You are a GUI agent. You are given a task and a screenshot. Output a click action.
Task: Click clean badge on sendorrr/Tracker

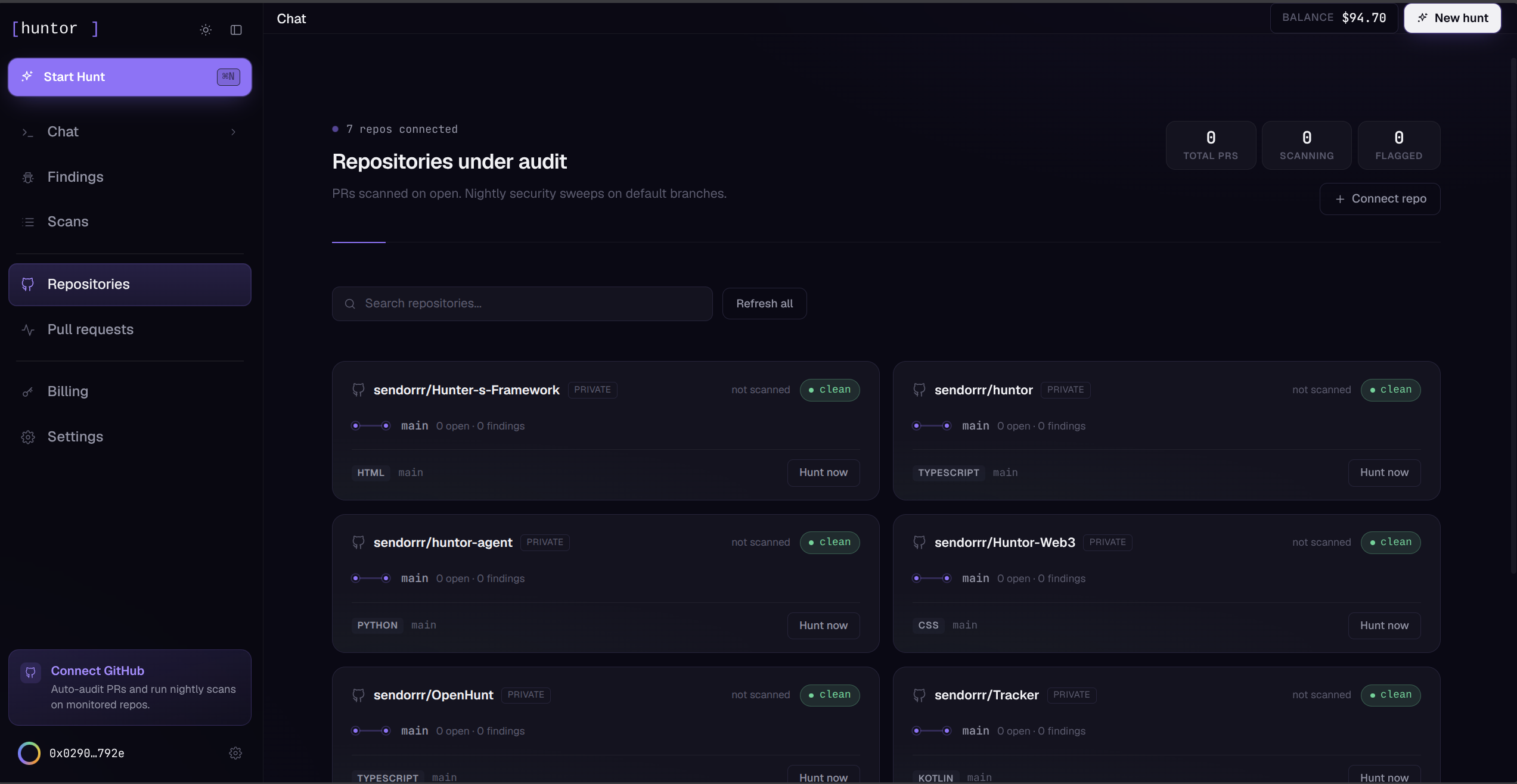1390,695
